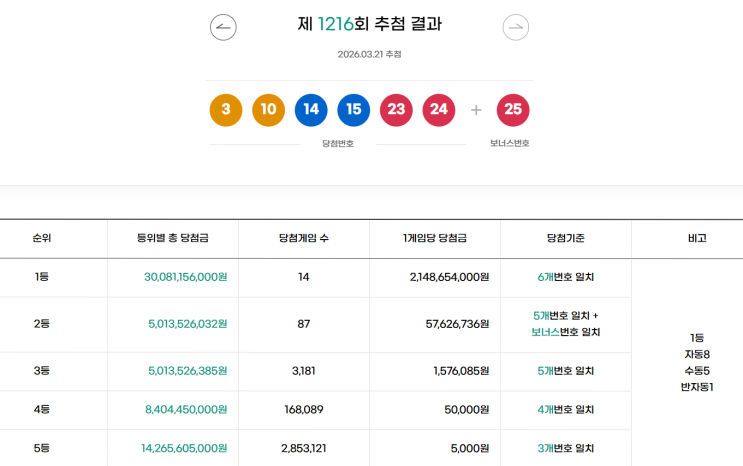This screenshot has width=743, height=466.
Task: Click winner count 87 in 2등 row
Action: click(x=304, y=324)
